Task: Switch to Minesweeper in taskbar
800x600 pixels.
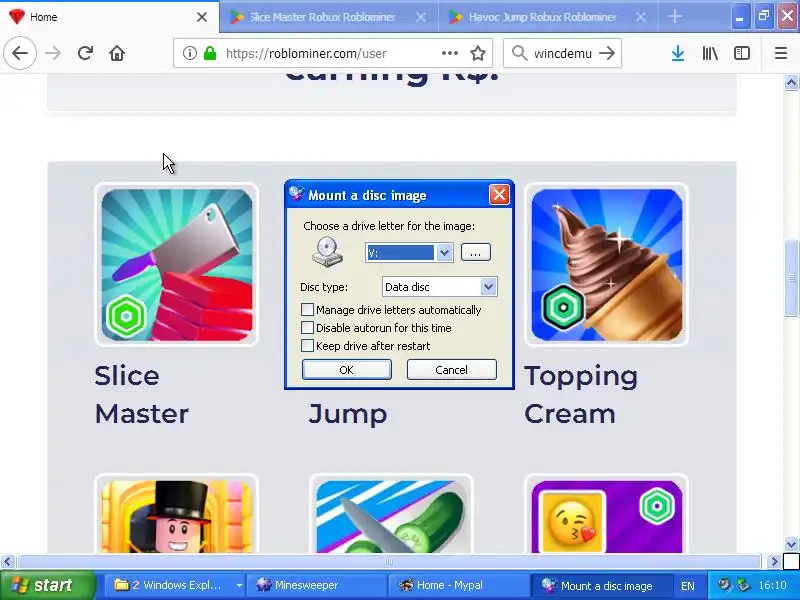Action: [x=316, y=585]
